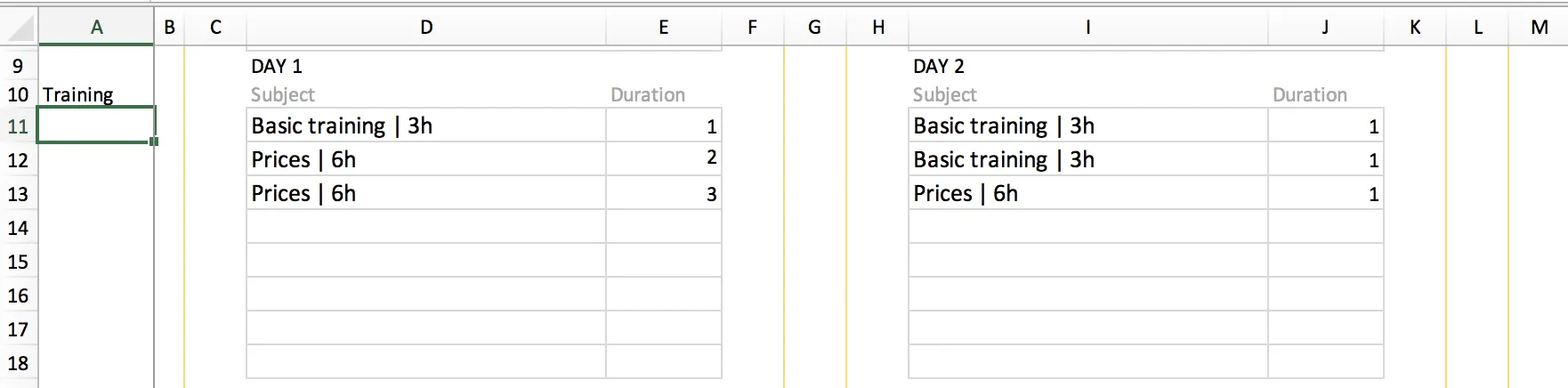
Task: Click the Select All corner triangle
Action: (19, 28)
